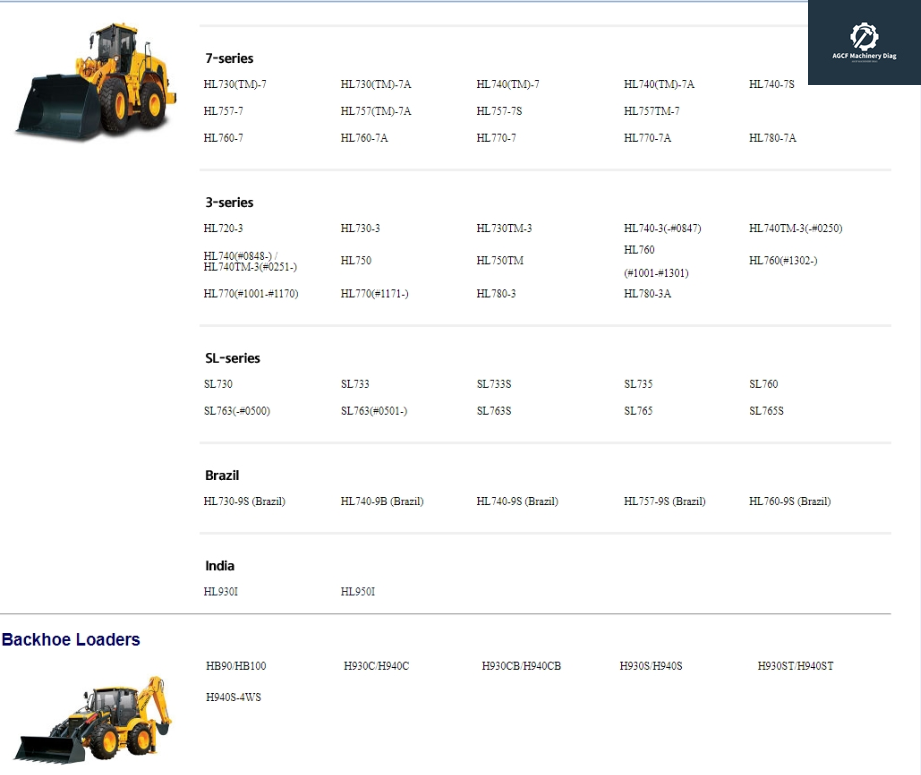This screenshot has height=775, width=921.
Task: Click the SL763(#0501-) link
Action: coord(376,410)
